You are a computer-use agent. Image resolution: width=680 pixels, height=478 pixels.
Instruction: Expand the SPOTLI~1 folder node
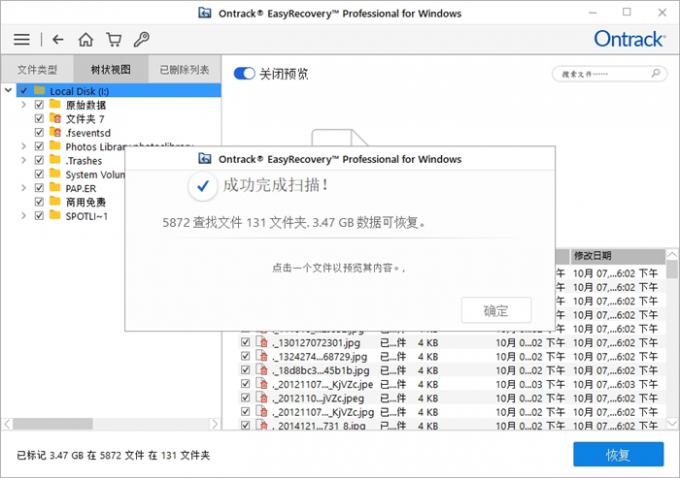(x=23, y=216)
